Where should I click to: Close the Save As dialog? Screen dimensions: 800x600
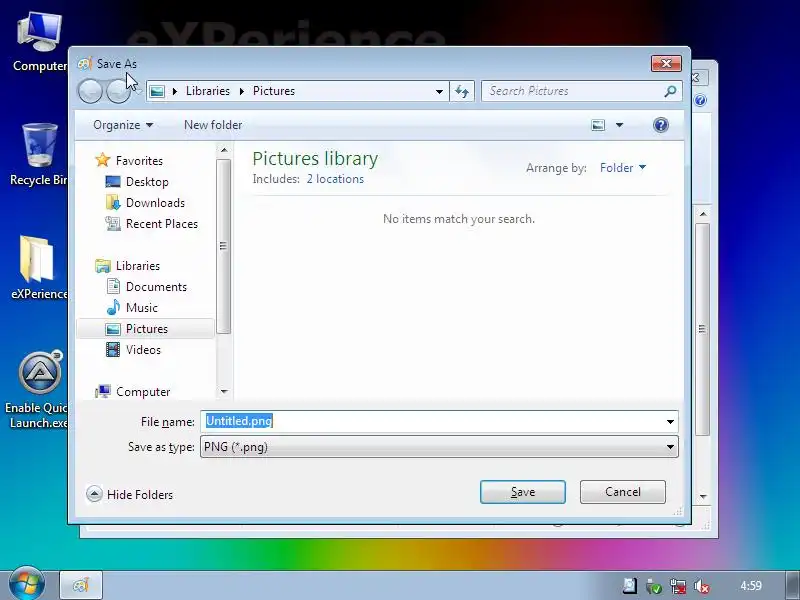coord(666,63)
